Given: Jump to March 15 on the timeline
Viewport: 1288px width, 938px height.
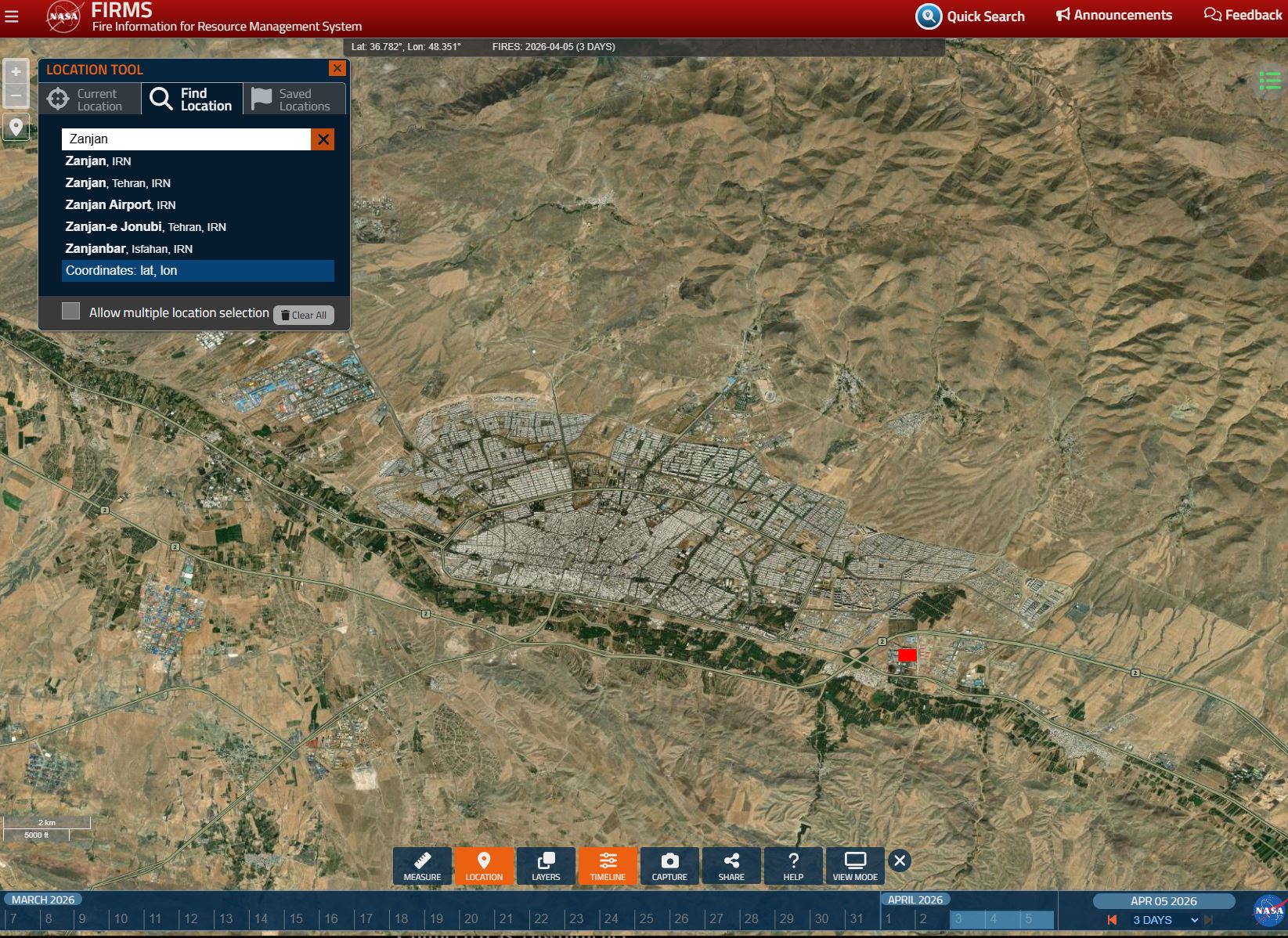Looking at the screenshot, I should point(296,919).
